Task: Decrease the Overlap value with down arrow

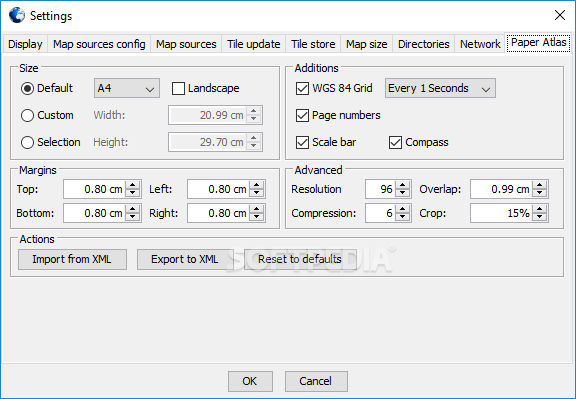Action: pos(540,193)
